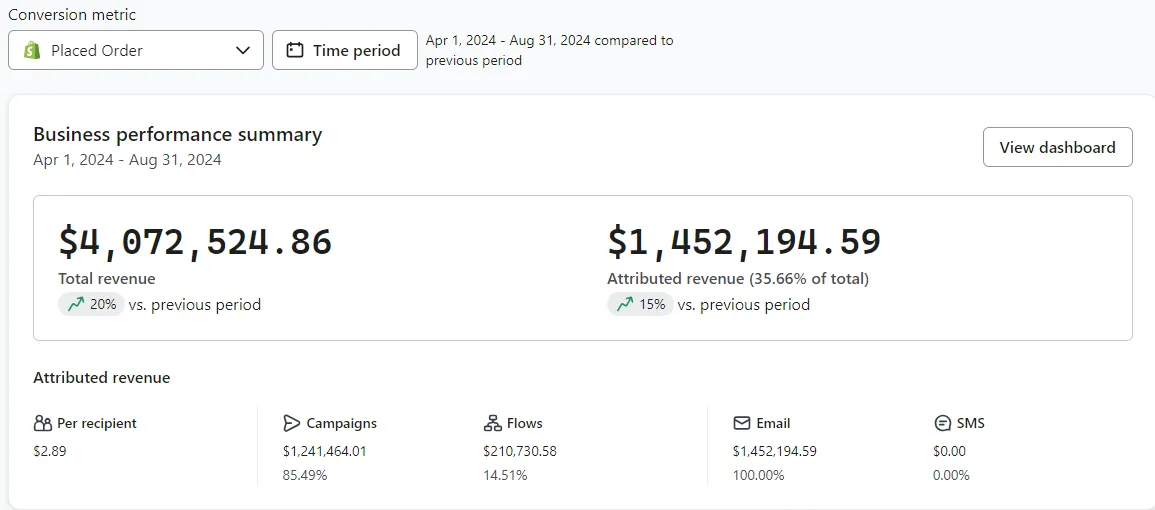Open the Time period picker
1155x510 pixels.
345,50
